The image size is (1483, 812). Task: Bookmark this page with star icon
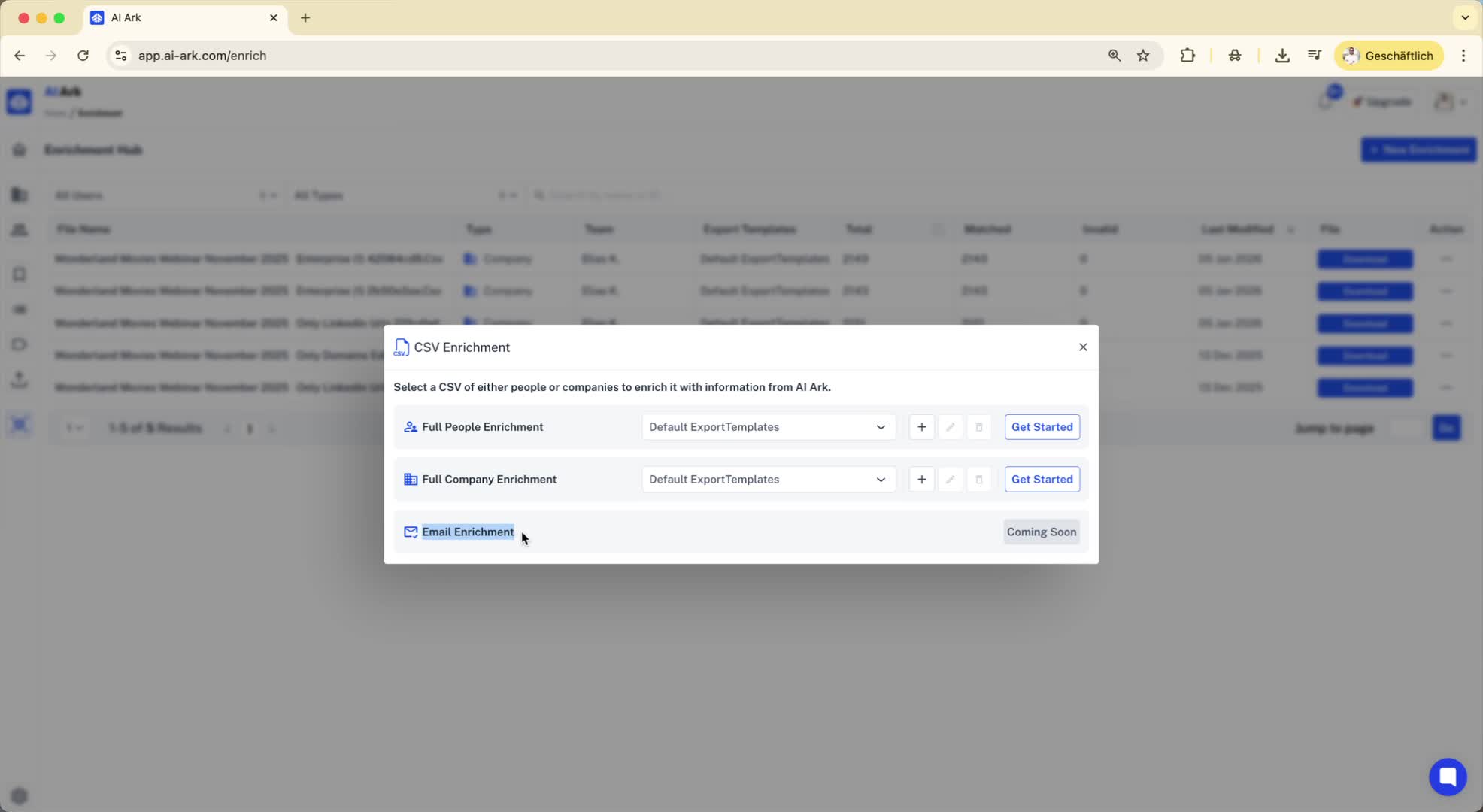point(1143,56)
